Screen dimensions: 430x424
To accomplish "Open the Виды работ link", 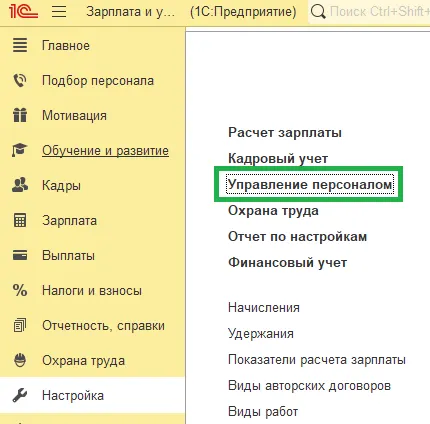I will click(263, 411).
